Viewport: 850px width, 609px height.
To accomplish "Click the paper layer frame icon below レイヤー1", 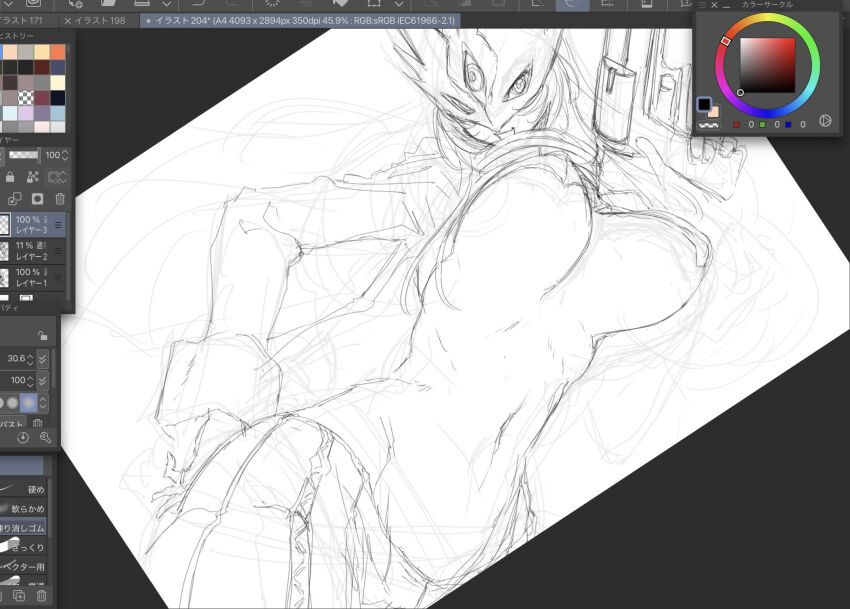I will [26, 297].
